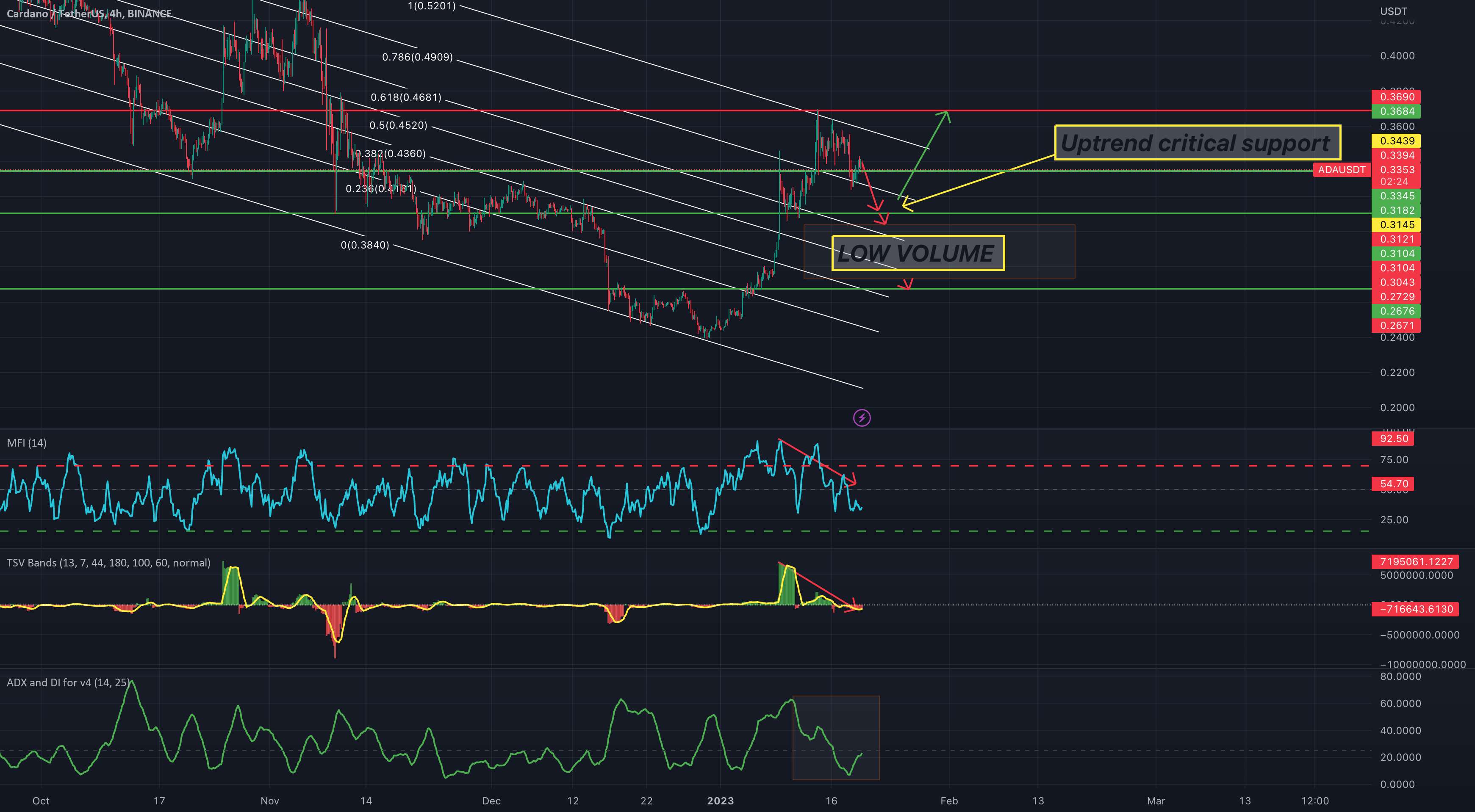Click the 2023 marker on the time axis
The width and height of the screenshot is (1475, 812).
pyautogui.click(x=720, y=801)
